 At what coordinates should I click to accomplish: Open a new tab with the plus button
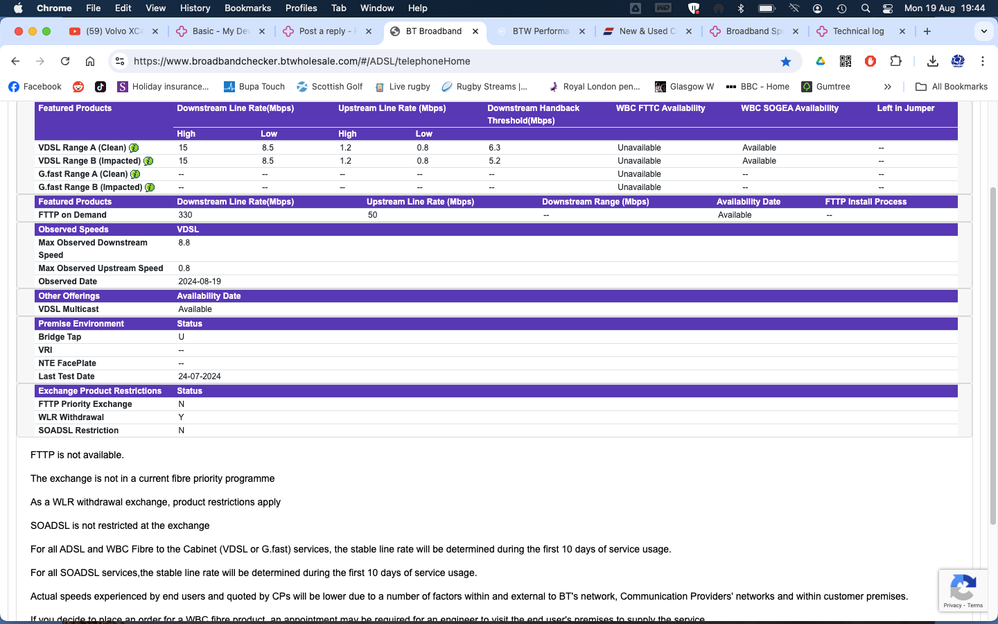pyautogui.click(x=927, y=31)
